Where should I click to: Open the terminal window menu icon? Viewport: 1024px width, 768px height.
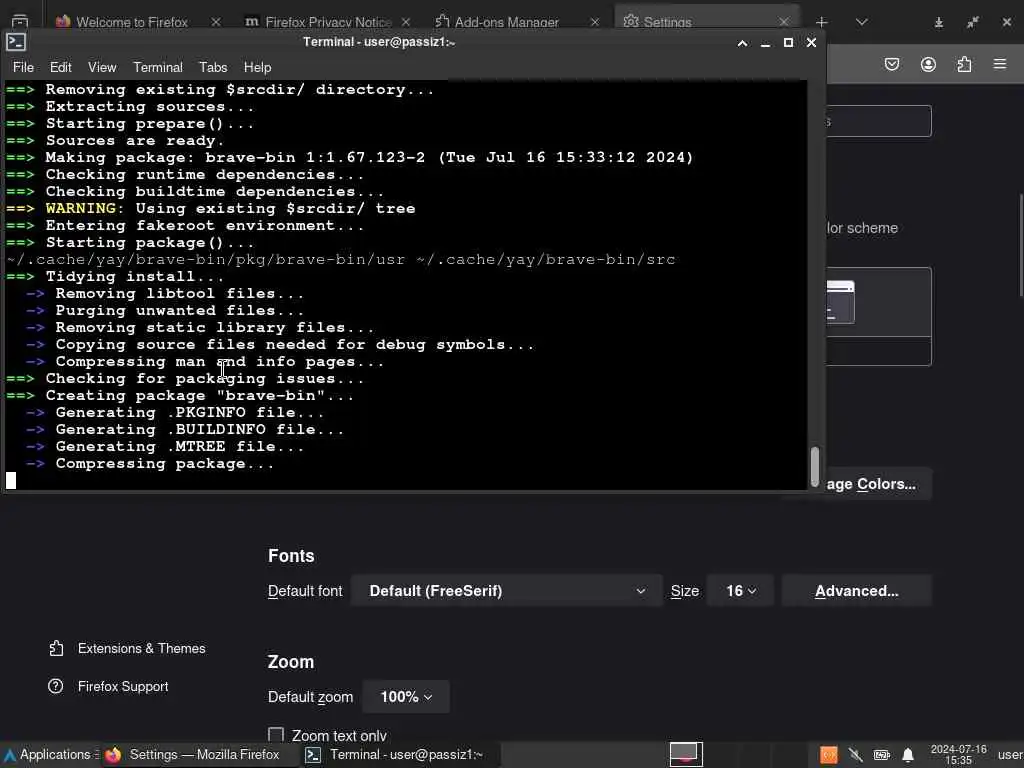click(x=16, y=42)
